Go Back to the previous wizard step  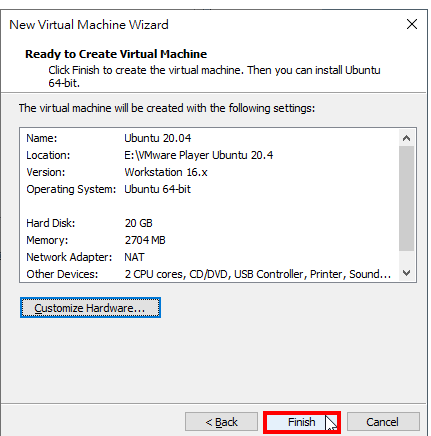pos(221,422)
